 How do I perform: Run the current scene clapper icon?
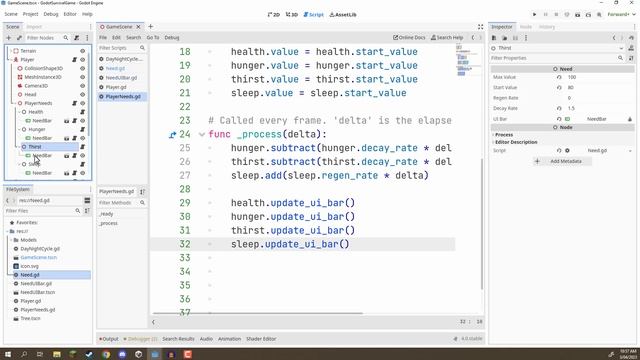[x=578, y=15]
